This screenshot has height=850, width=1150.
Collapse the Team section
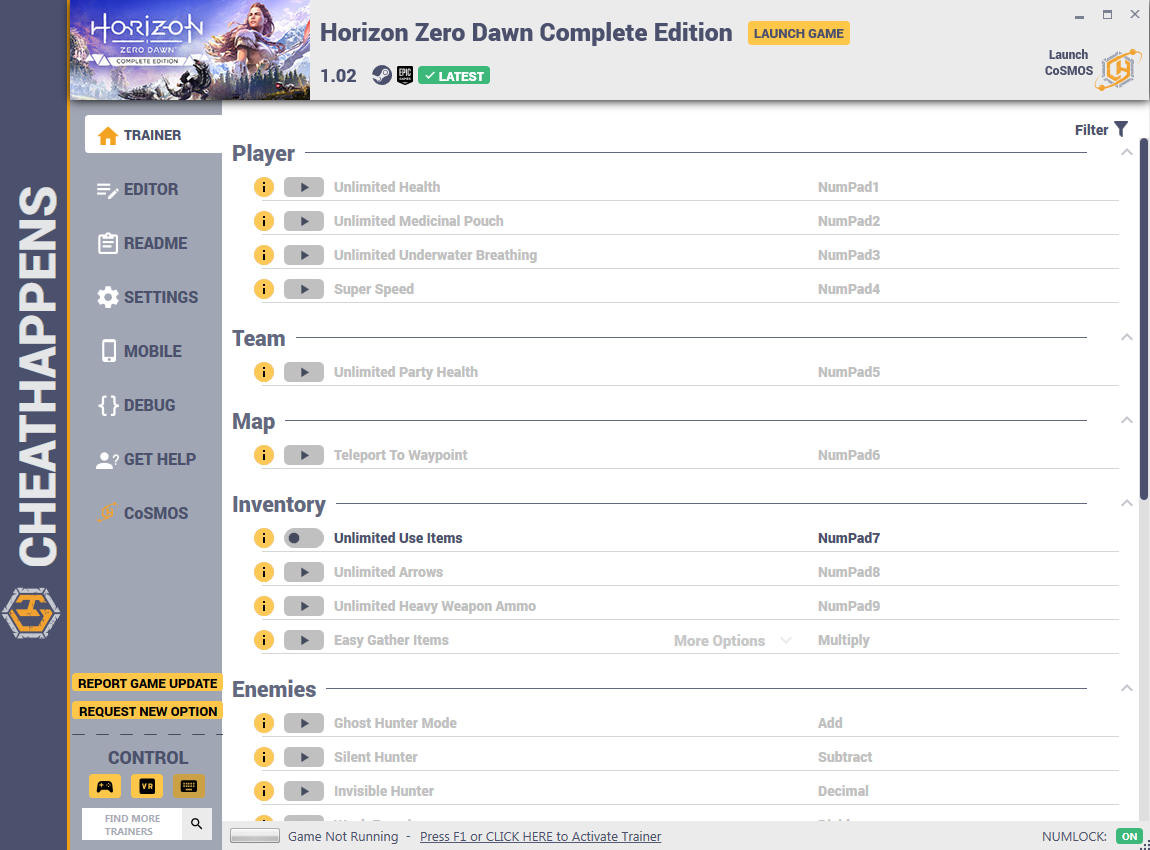click(1127, 337)
